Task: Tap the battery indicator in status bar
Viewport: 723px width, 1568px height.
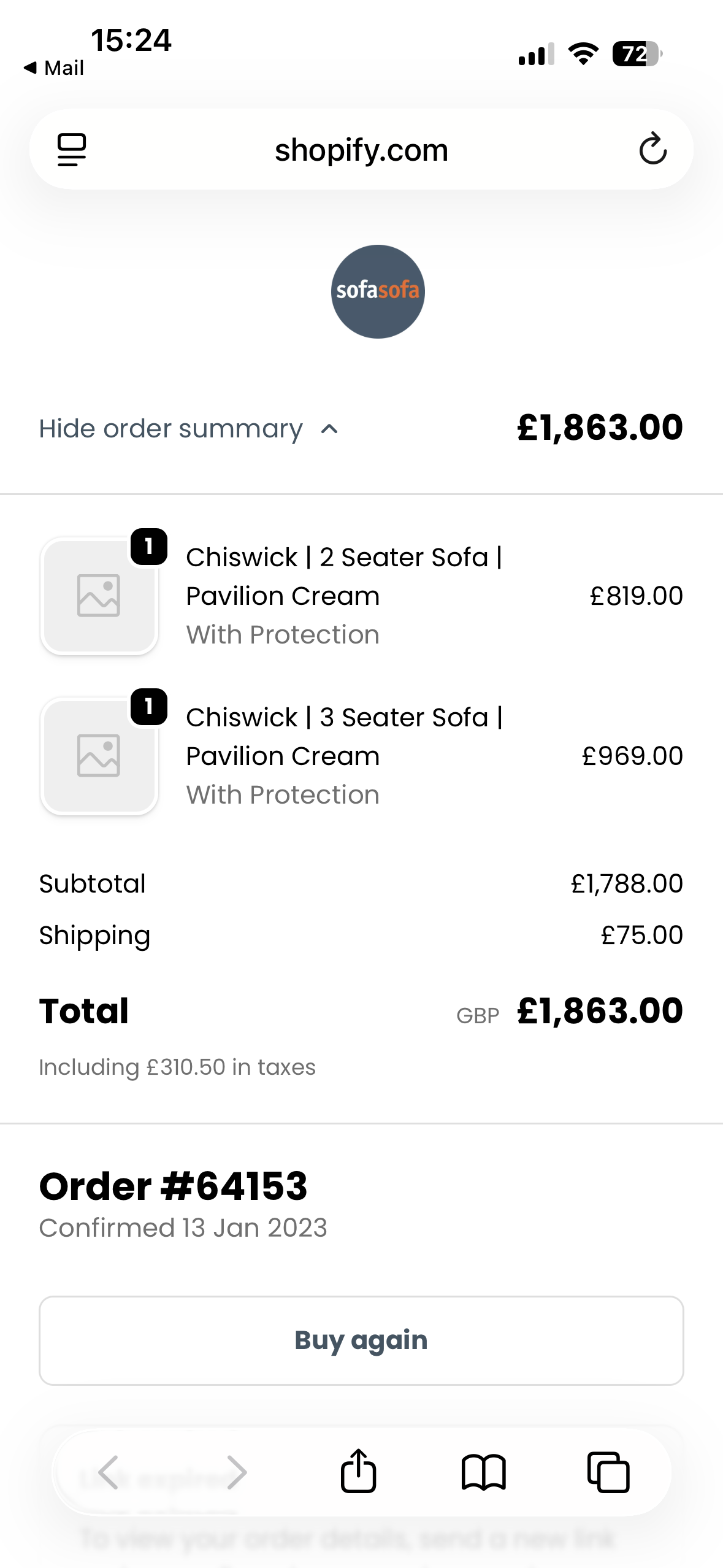Action: pyautogui.click(x=637, y=54)
